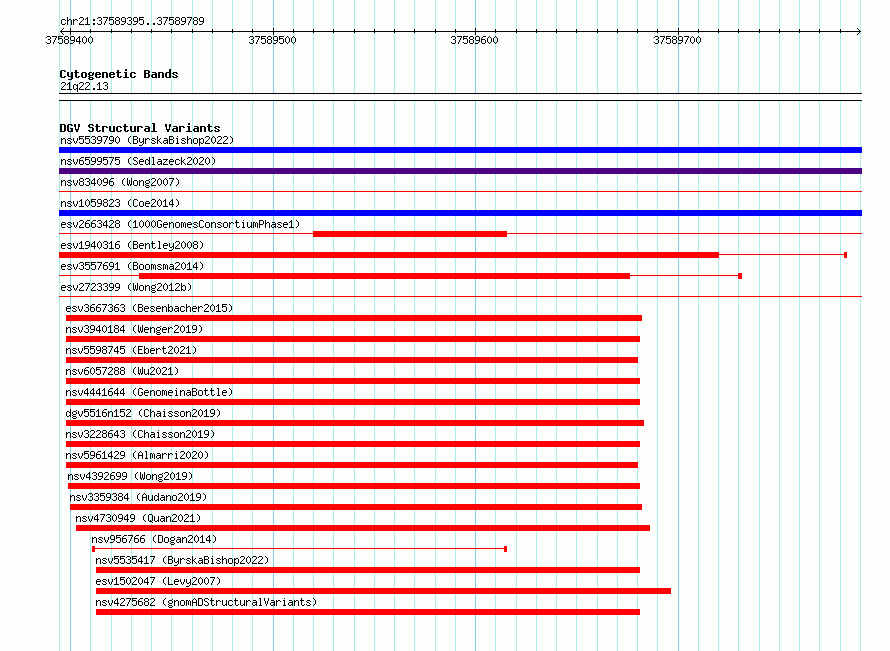The width and height of the screenshot is (890, 651).
Task: Open variant esv3667363 (Besenbacher2015) label
Action: (x=149, y=308)
